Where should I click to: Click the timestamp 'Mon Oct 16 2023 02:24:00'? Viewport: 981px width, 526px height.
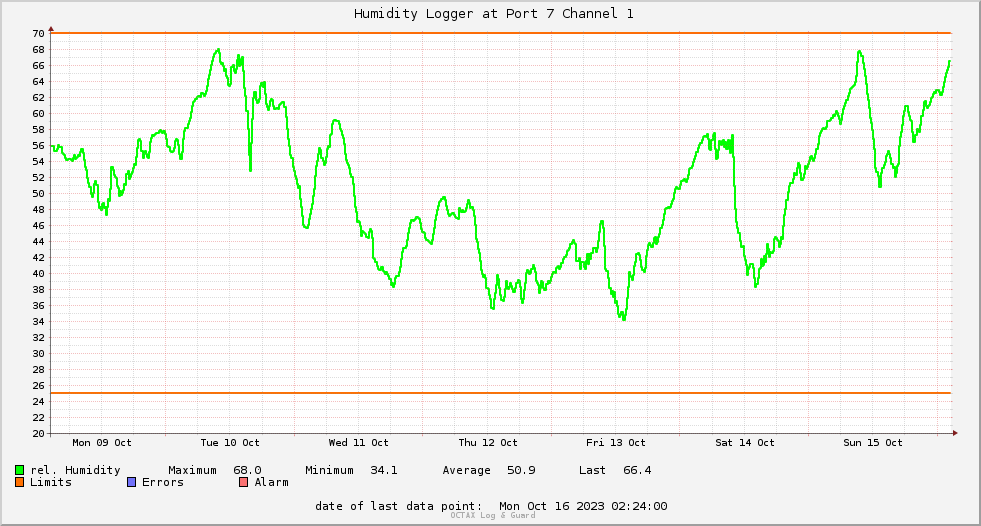[583, 506]
